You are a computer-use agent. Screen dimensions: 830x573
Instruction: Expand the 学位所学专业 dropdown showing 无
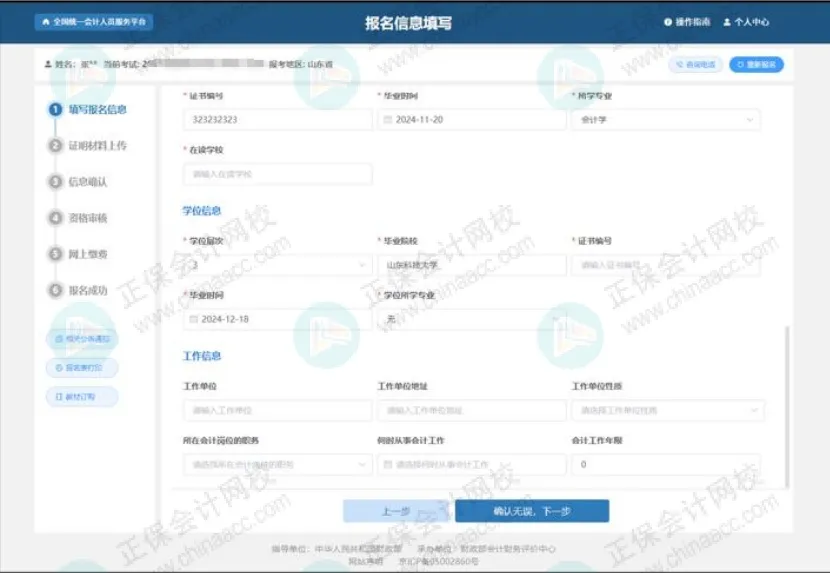click(x=472, y=319)
